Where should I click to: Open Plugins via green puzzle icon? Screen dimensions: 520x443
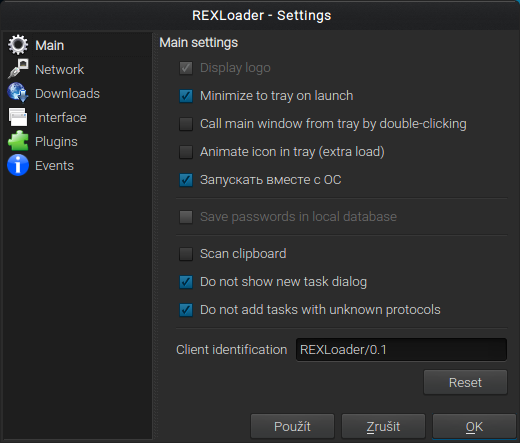tap(18, 141)
